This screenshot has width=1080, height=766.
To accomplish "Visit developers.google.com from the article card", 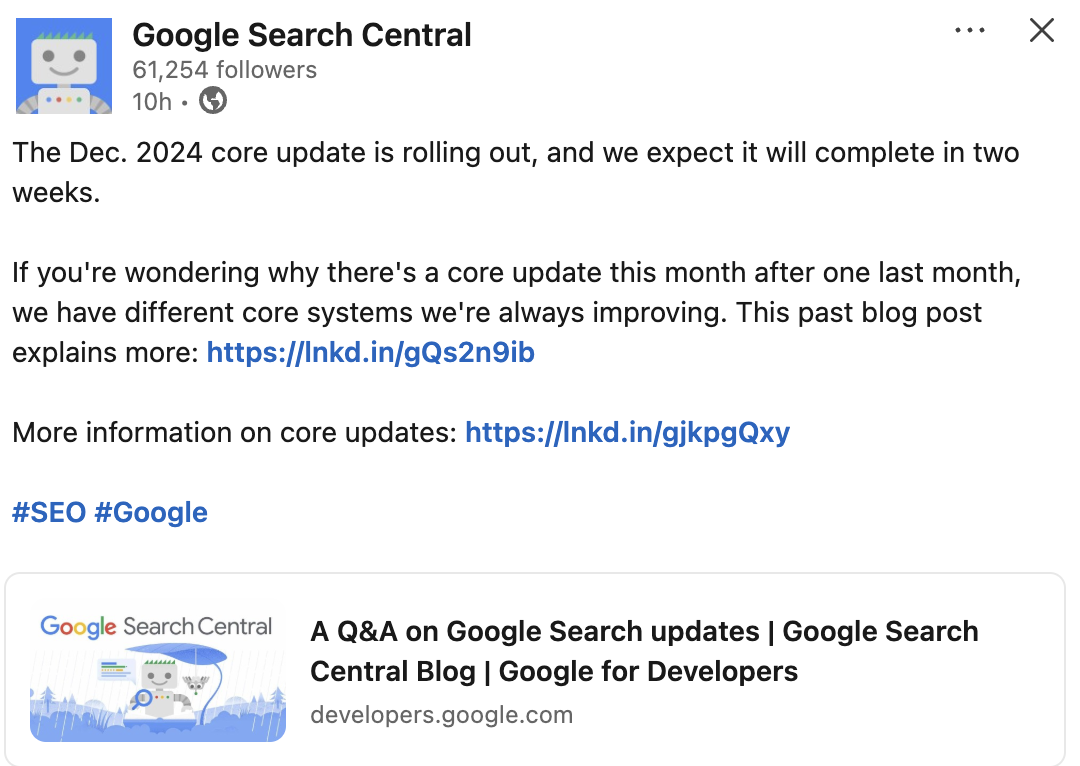I will pos(441,715).
